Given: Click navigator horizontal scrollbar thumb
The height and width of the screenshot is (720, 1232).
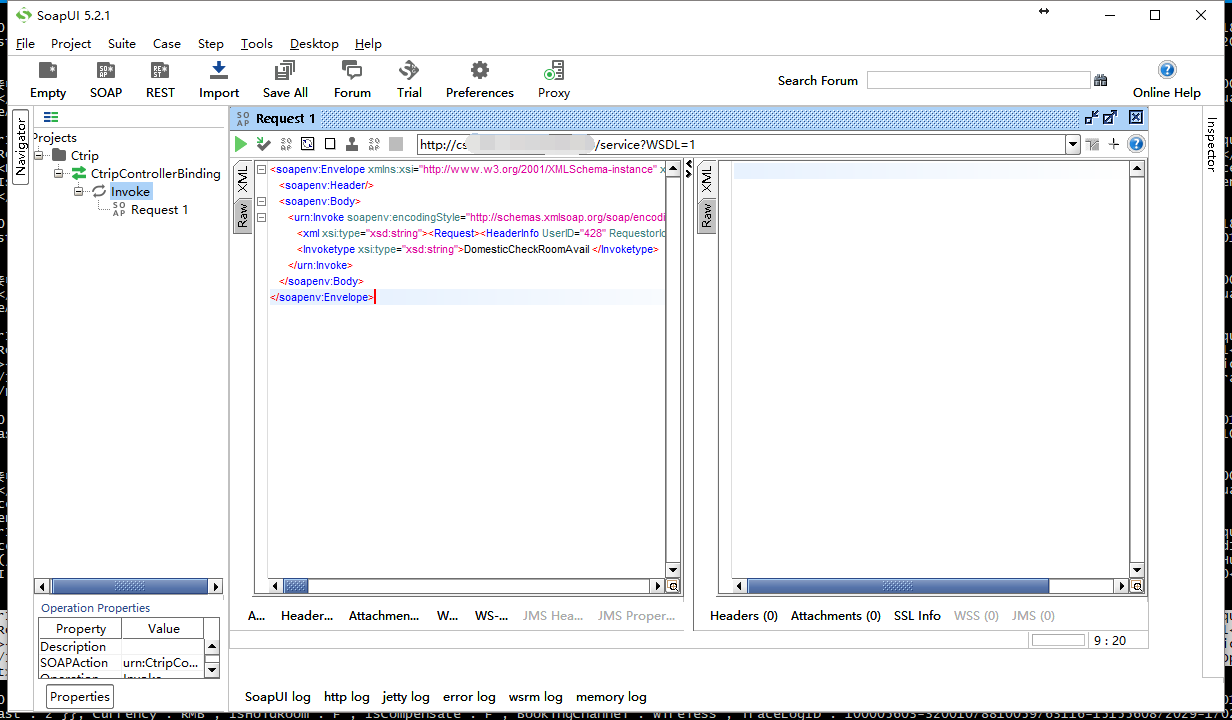Looking at the screenshot, I should (129, 586).
